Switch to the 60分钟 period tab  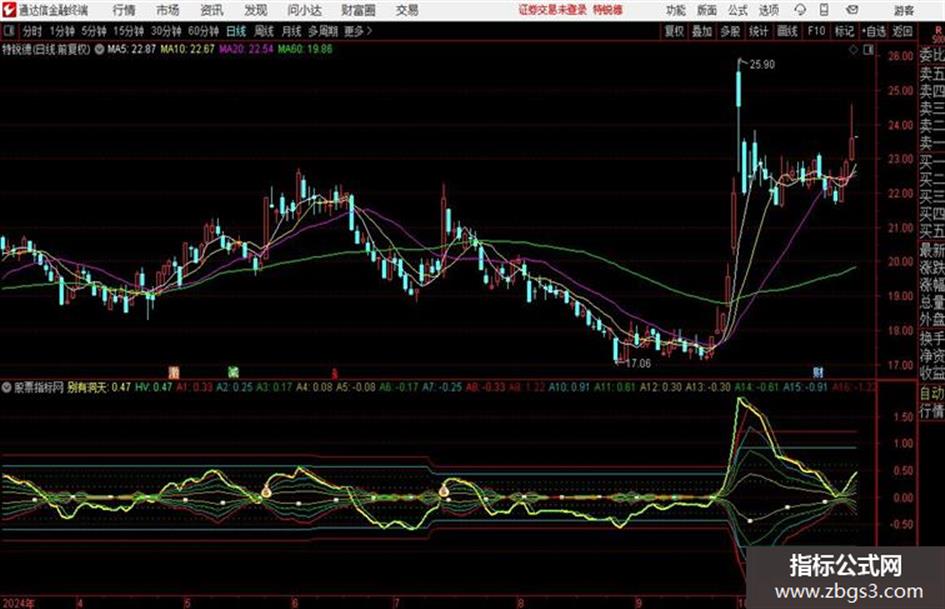(x=203, y=31)
